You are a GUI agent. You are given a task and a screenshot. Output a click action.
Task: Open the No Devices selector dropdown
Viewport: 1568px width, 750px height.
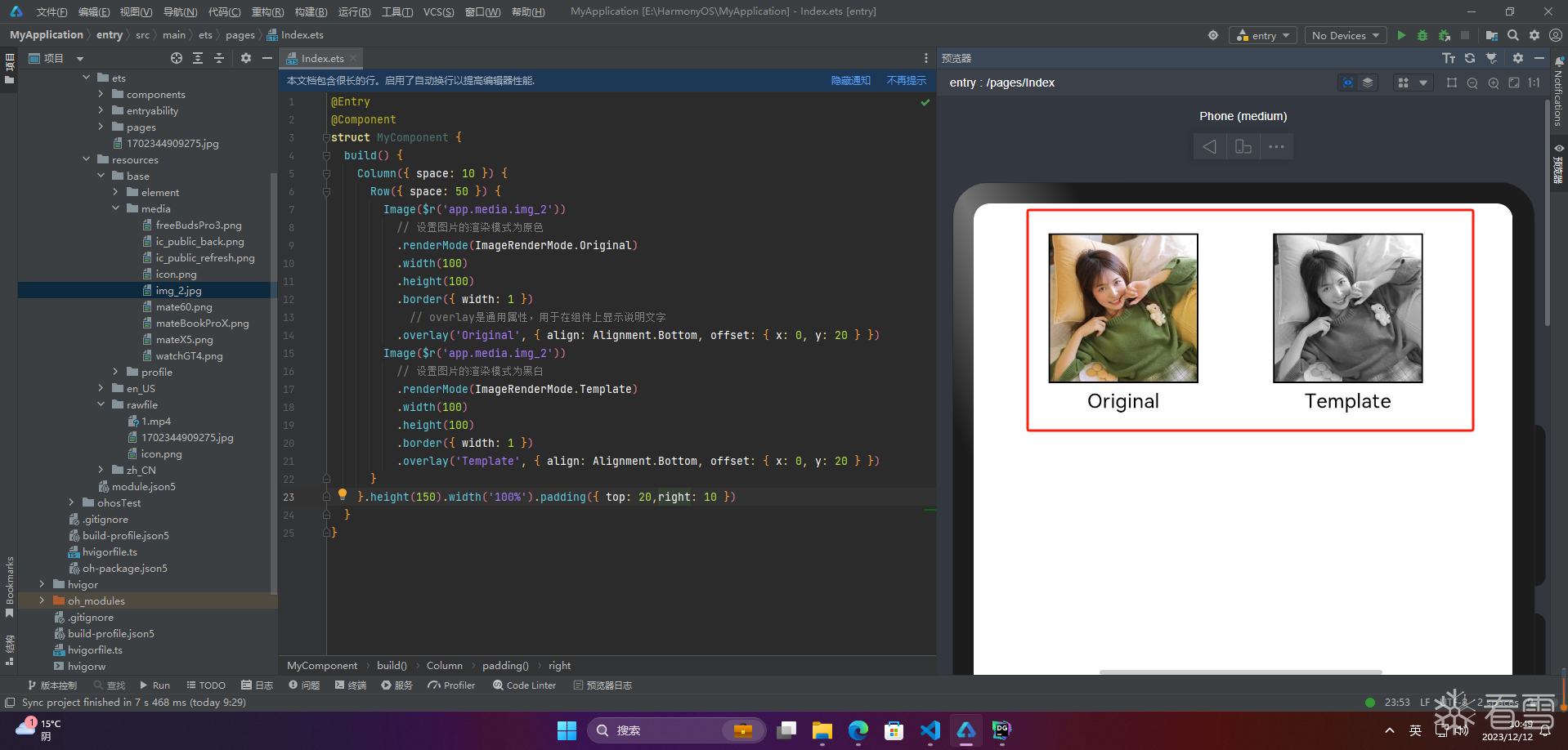coord(1345,35)
